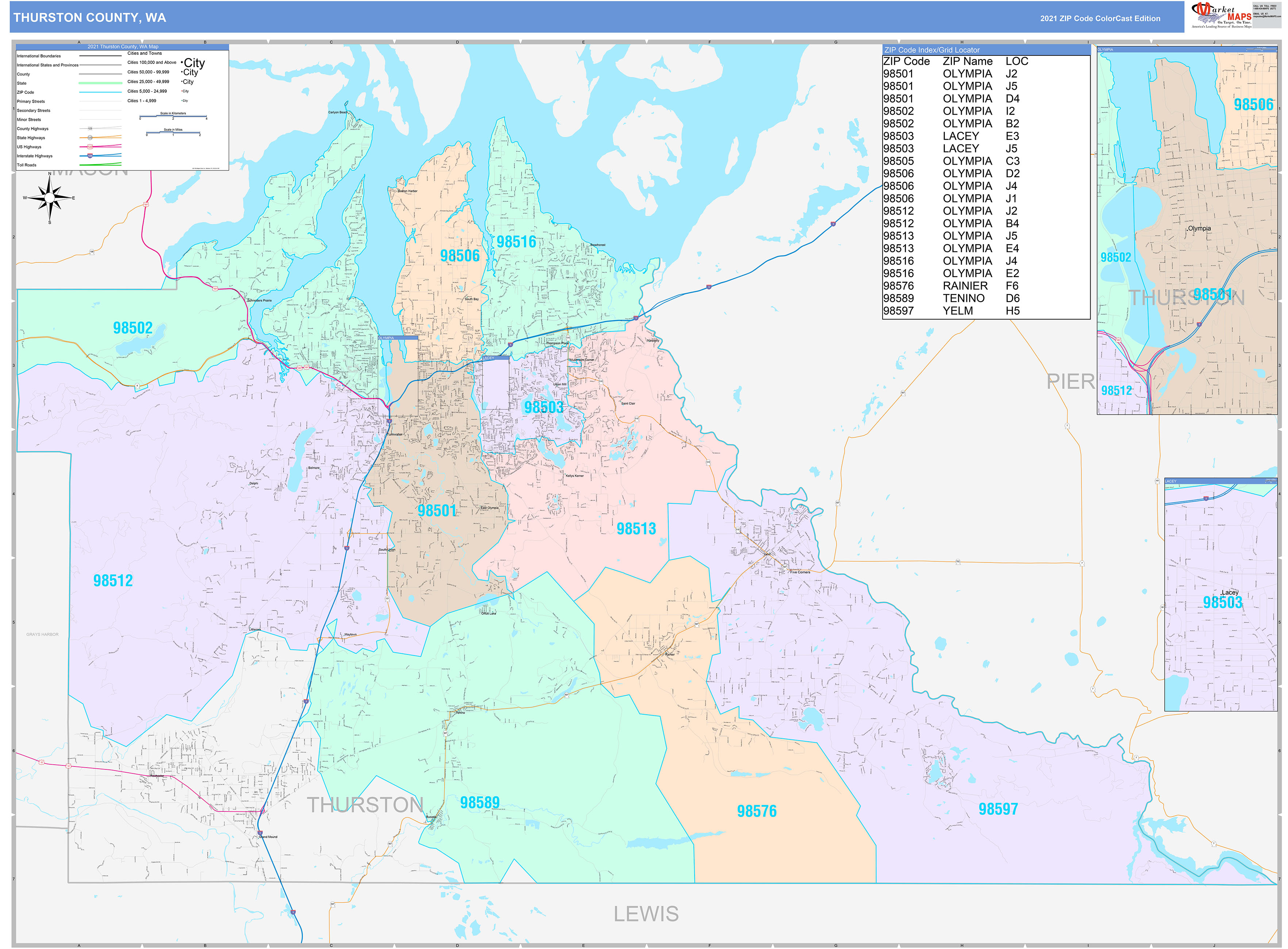Click the Lacey city label in the inset
The height and width of the screenshot is (949, 1288).
(x=1230, y=592)
